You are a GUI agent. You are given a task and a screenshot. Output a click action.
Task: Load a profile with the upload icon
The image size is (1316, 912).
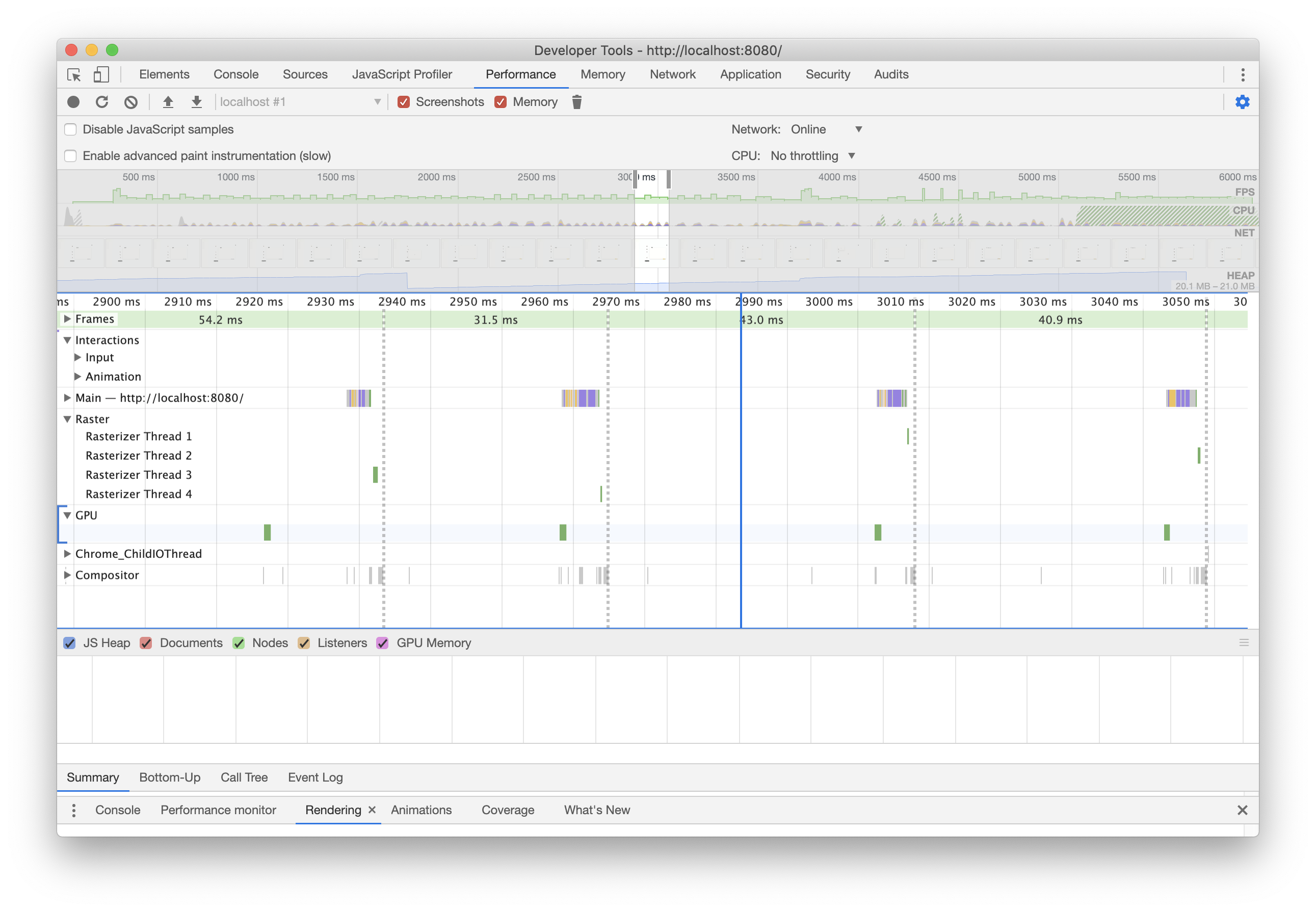pyautogui.click(x=168, y=102)
